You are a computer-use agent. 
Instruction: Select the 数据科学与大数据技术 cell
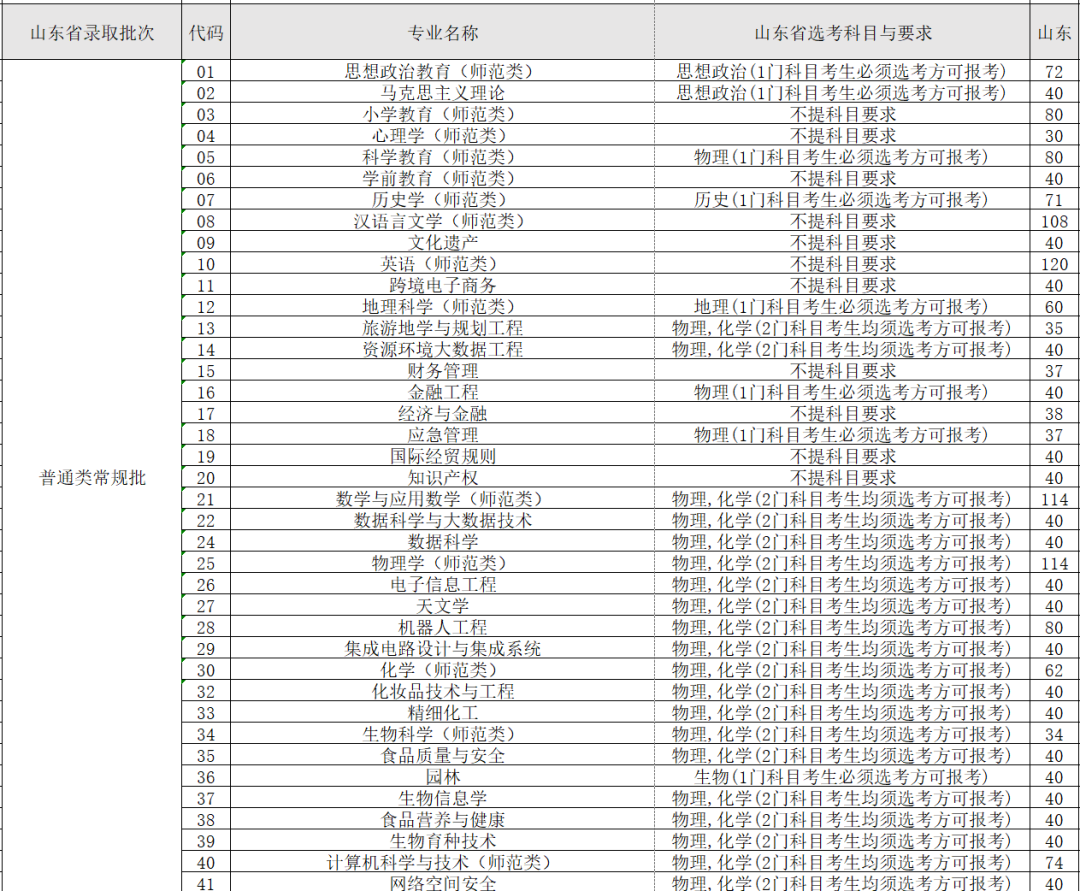tap(442, 519)
